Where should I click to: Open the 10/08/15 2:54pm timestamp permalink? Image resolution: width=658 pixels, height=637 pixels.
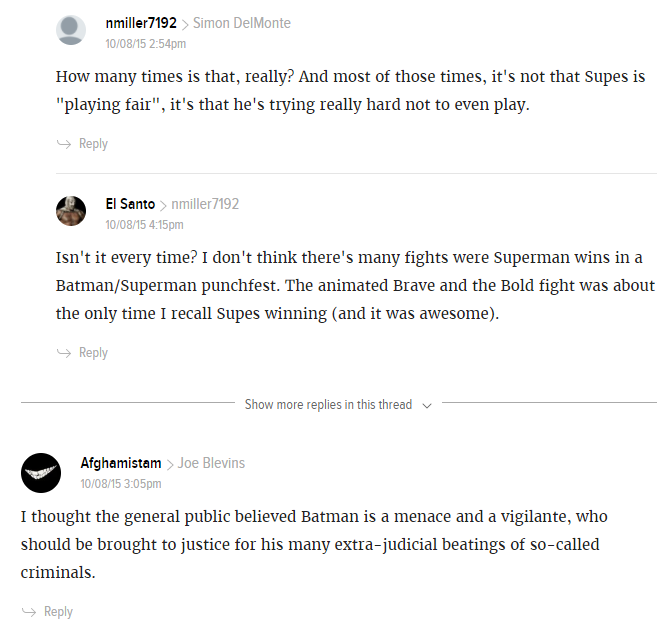[146, 44]
